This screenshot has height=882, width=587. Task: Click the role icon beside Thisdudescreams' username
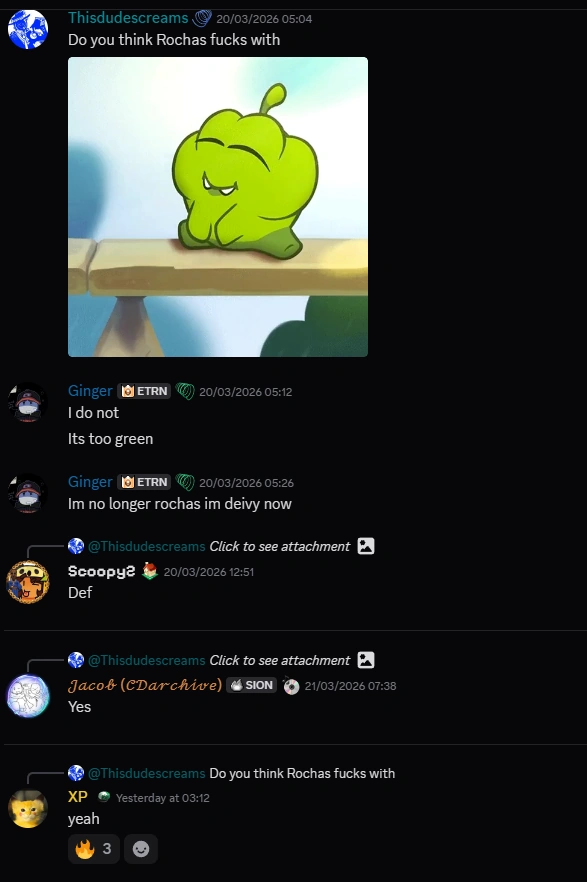click(x=202, y=19)
